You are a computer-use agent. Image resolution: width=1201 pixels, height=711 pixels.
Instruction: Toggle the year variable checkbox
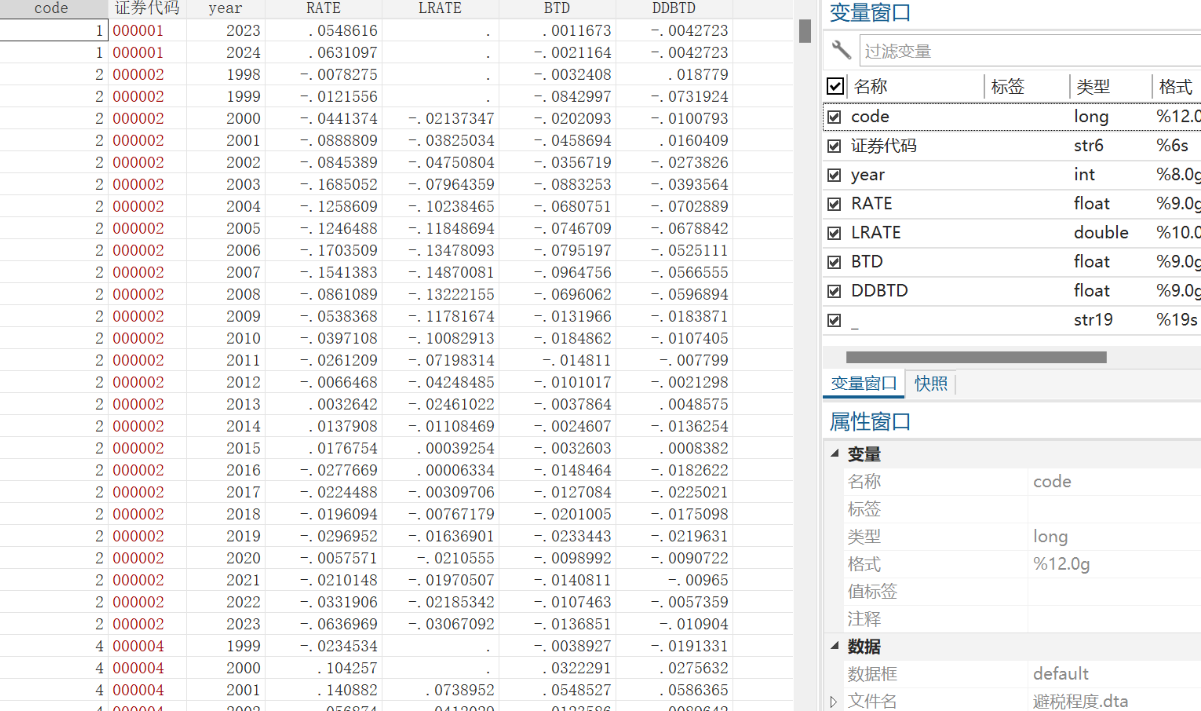tap(834, 175)
